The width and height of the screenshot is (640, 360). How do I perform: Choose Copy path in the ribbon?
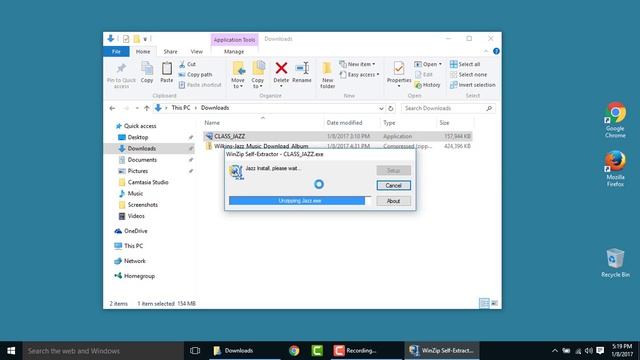(x=196, y=74)
